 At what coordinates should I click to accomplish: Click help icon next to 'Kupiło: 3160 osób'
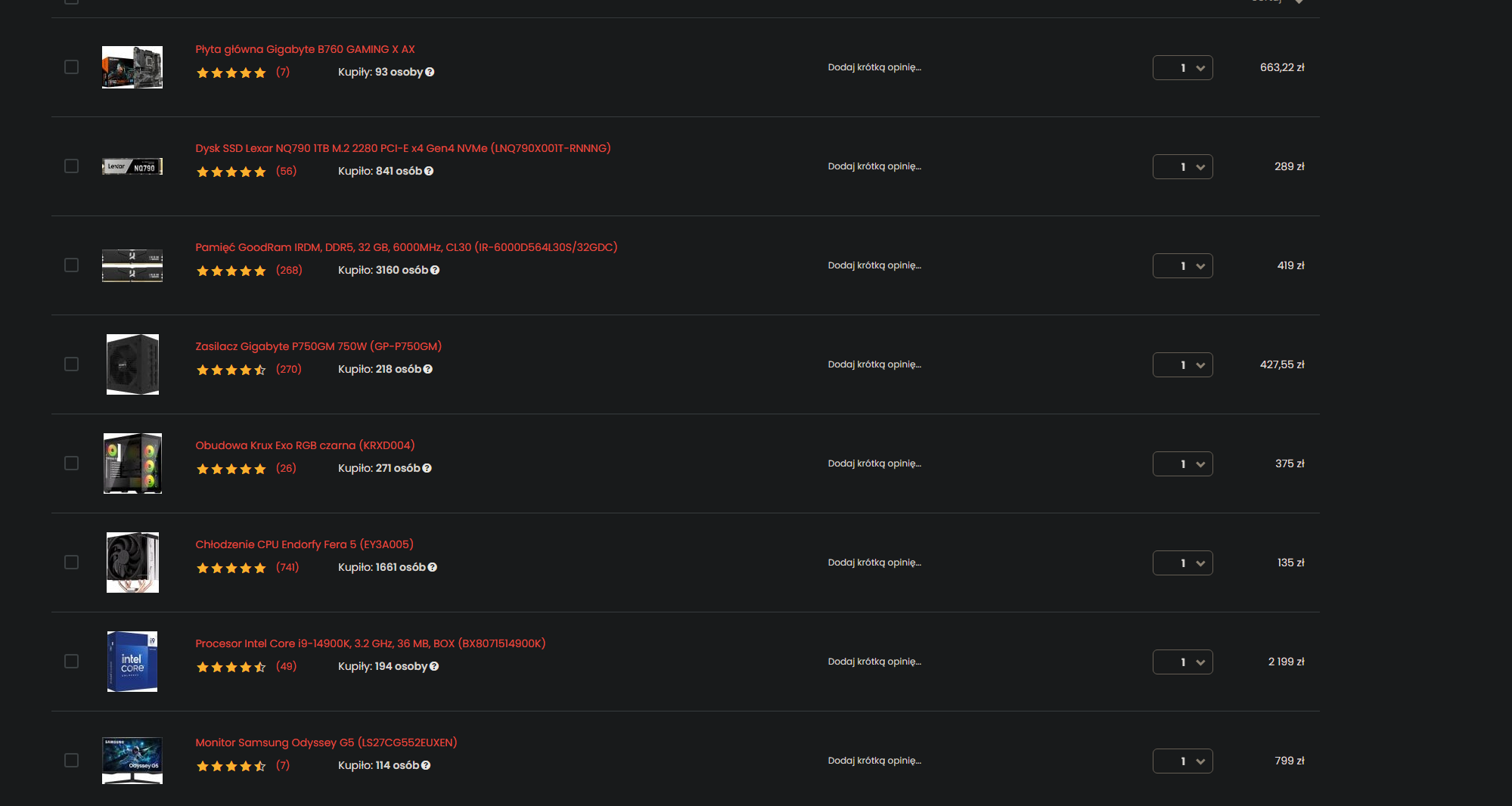tap(435, 270)
